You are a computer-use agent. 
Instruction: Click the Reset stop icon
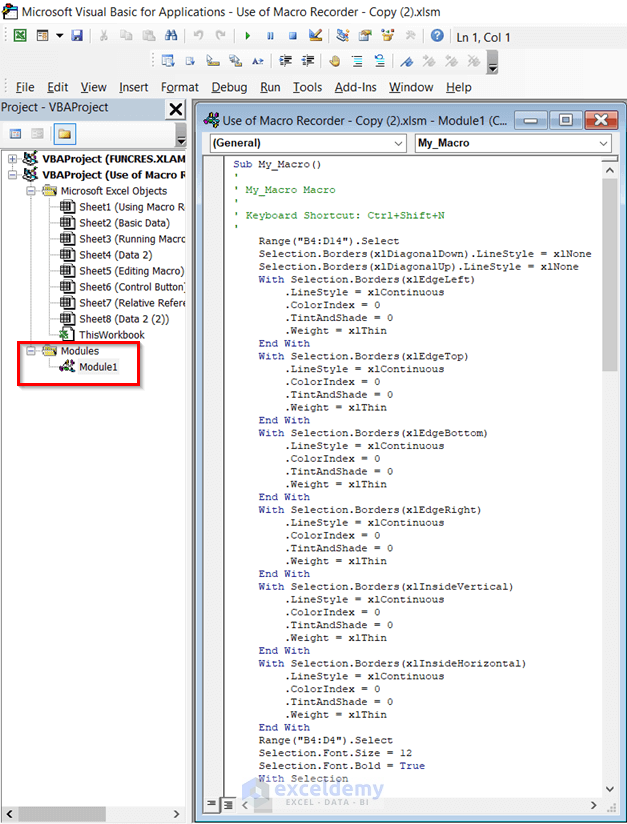pos(293,36)
